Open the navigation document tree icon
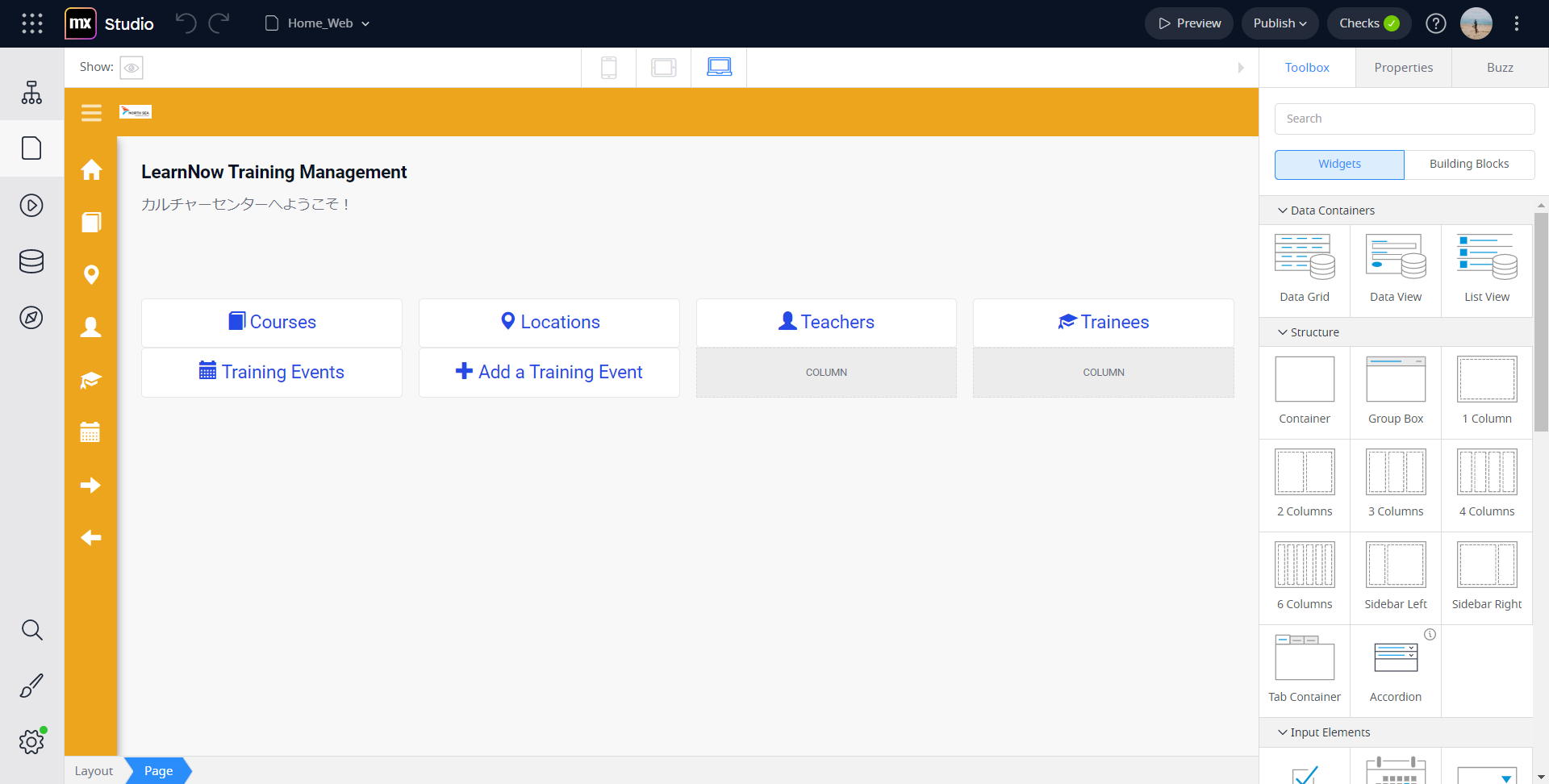Image resolution: width=1549 pixels, height=784 pixels. point(31,93)
